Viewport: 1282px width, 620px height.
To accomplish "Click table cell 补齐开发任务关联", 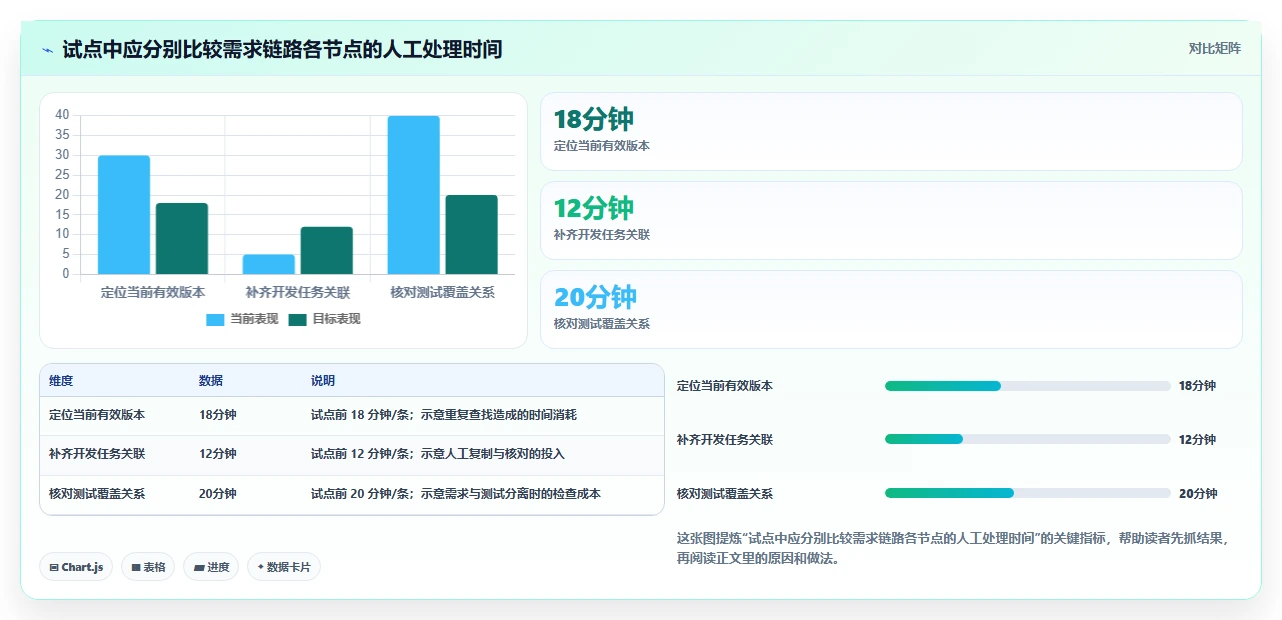I will point(97,454).
